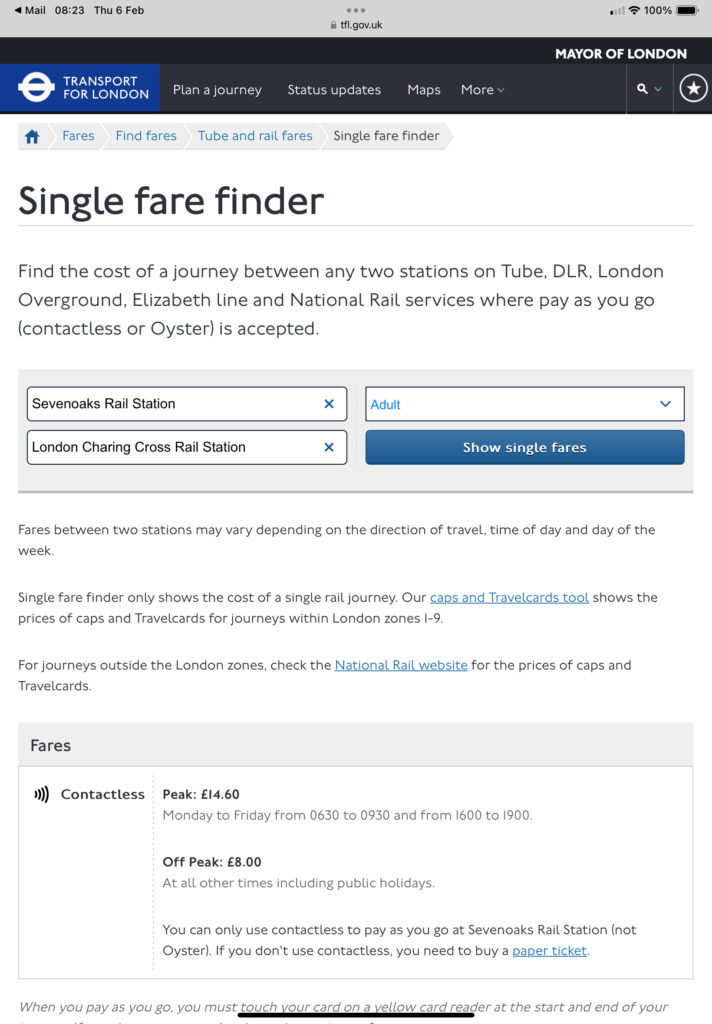The height and width of the screenshot is (1024, 712).
Task: Follow the caps and Travelcards tool link
Action: 509,598
